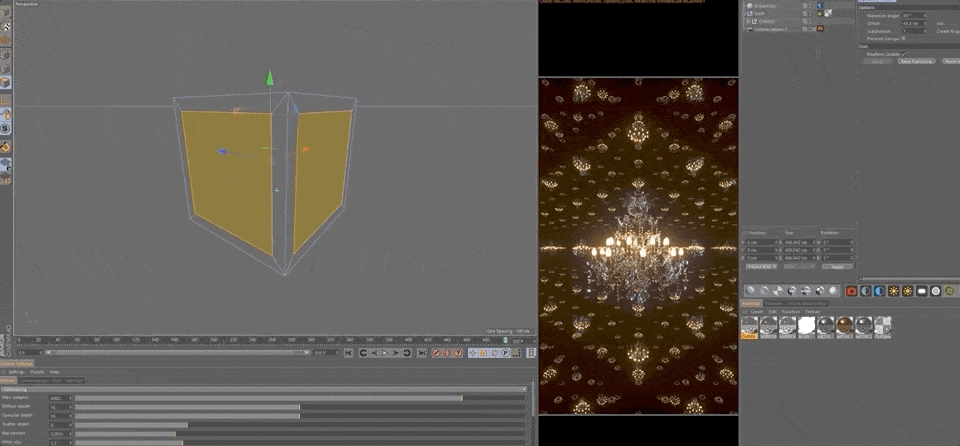Toggle point-level animation dotted grid icon

517,353
